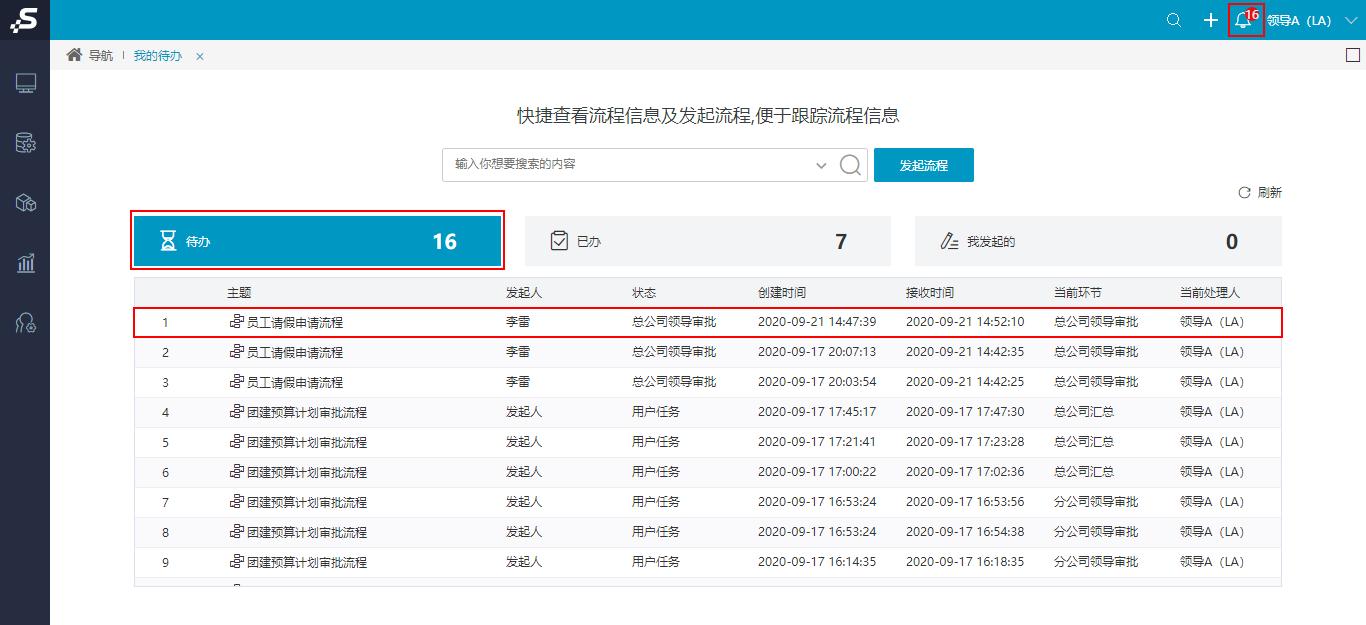The height and width of the screenshot is (625, 1366).
Task: Select the 待办 card showing 16 items
Action: click(317, 240)
